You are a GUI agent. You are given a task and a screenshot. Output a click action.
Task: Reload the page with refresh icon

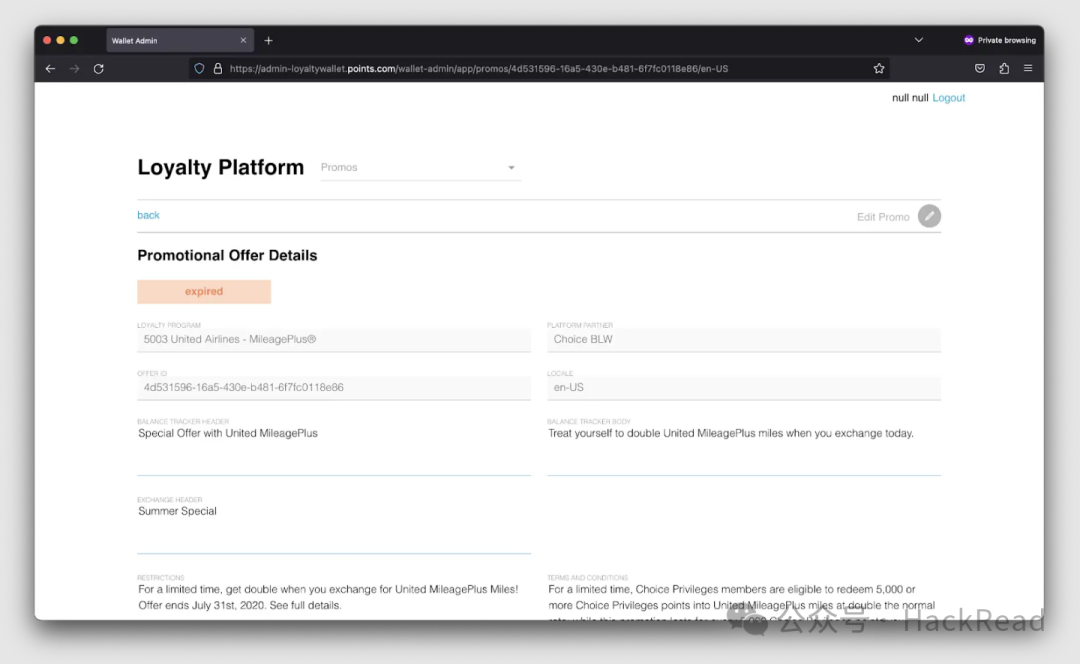[98, 69]
